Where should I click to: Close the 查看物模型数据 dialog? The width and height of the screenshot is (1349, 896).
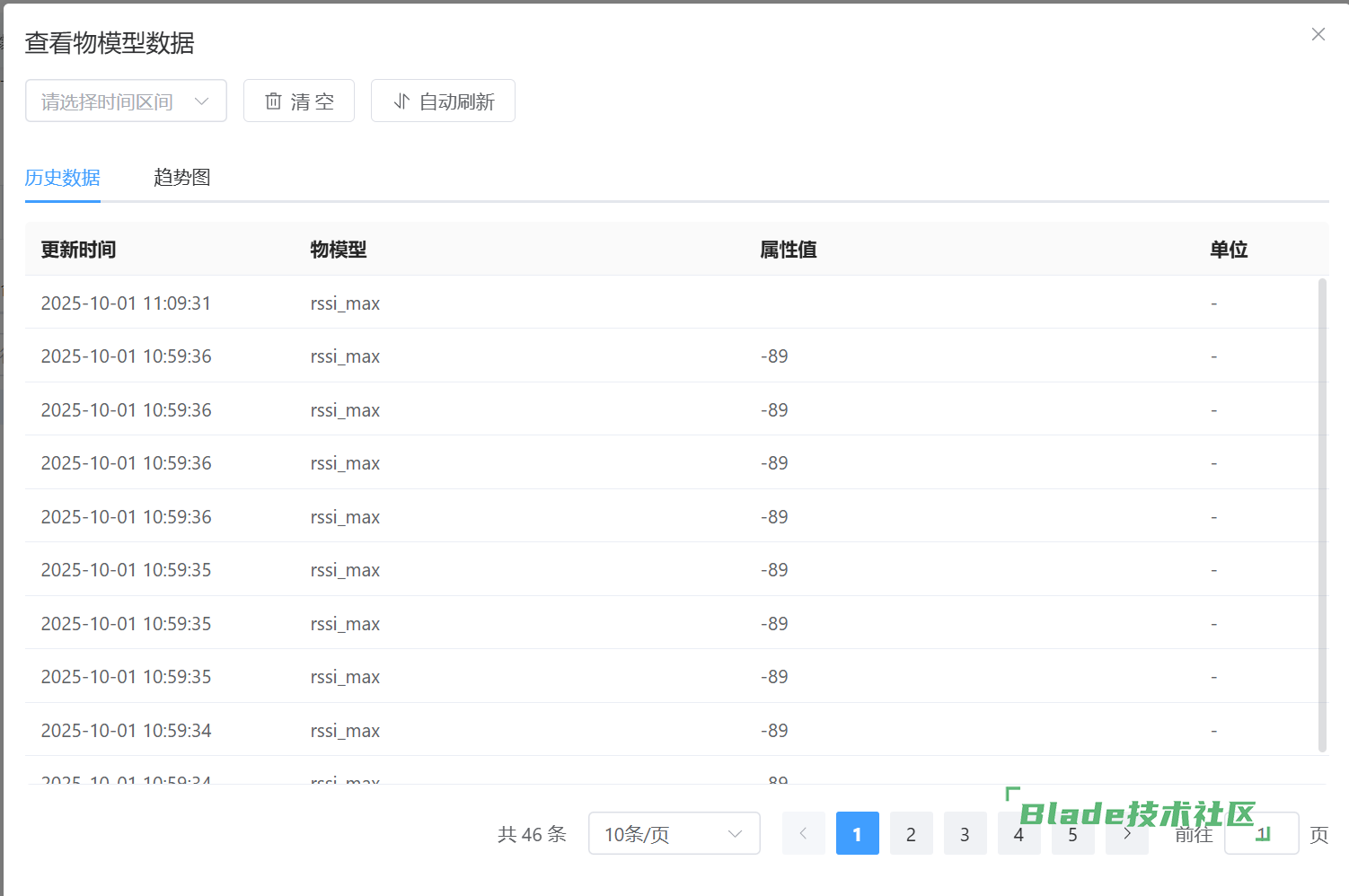coord(1318,34)
